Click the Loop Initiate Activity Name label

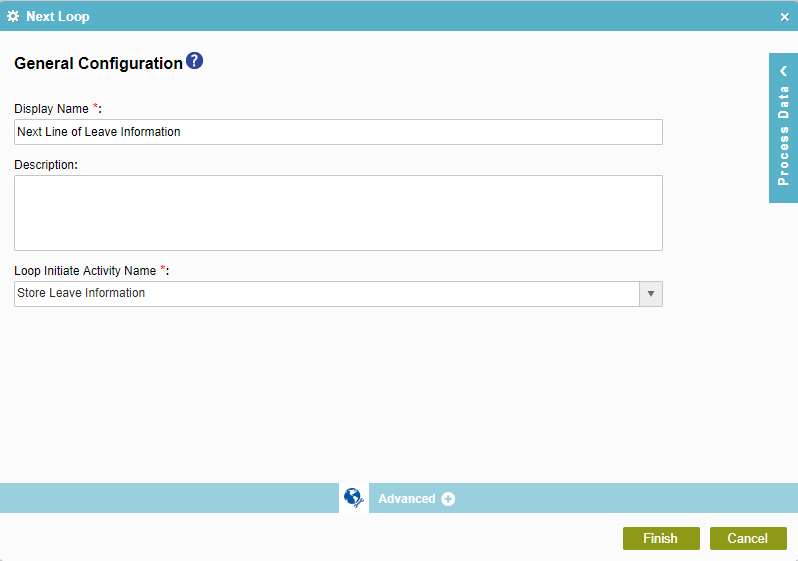85,270
